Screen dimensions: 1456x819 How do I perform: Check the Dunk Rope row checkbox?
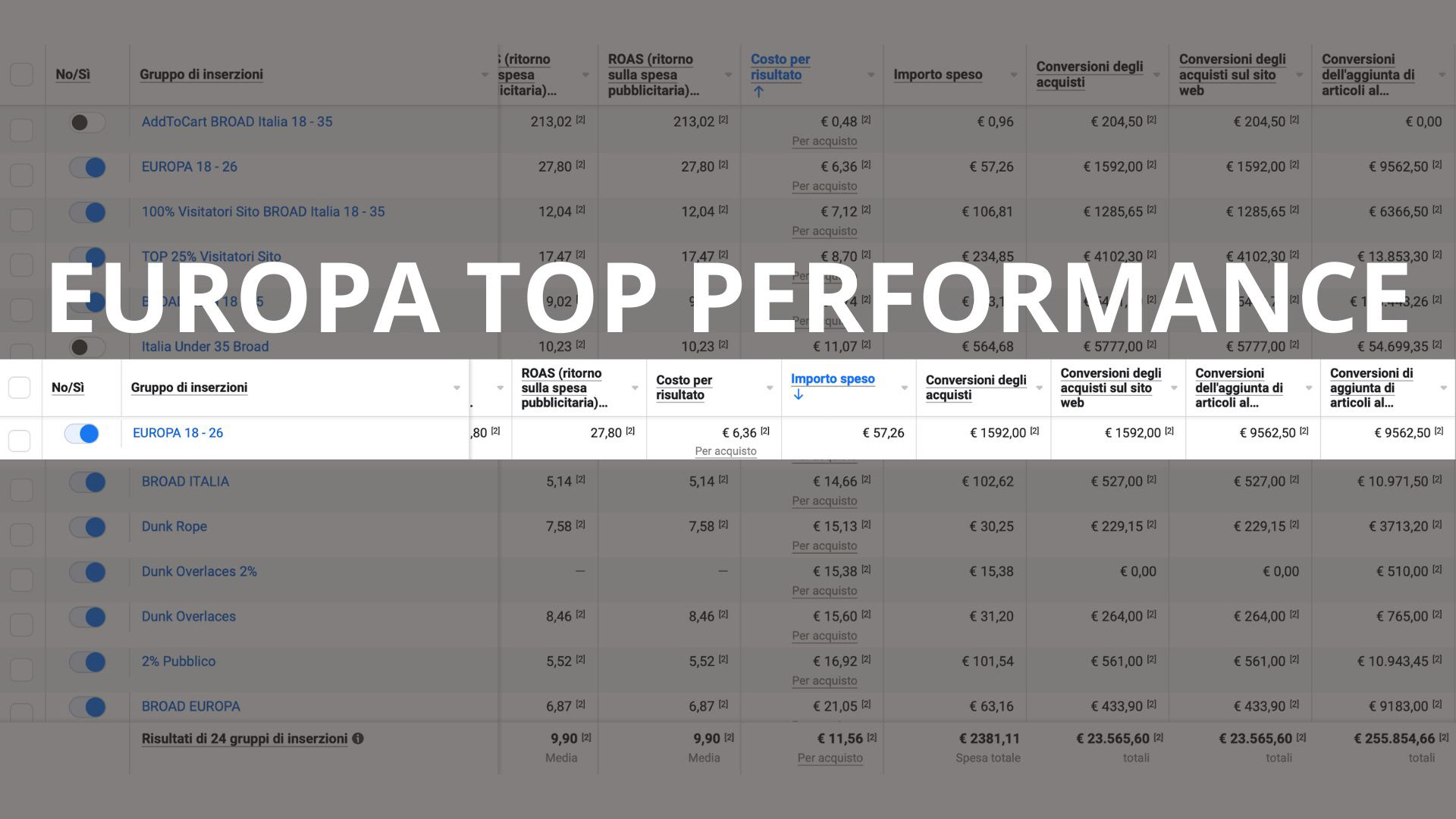pyautogui.click(x=21, y=535)
